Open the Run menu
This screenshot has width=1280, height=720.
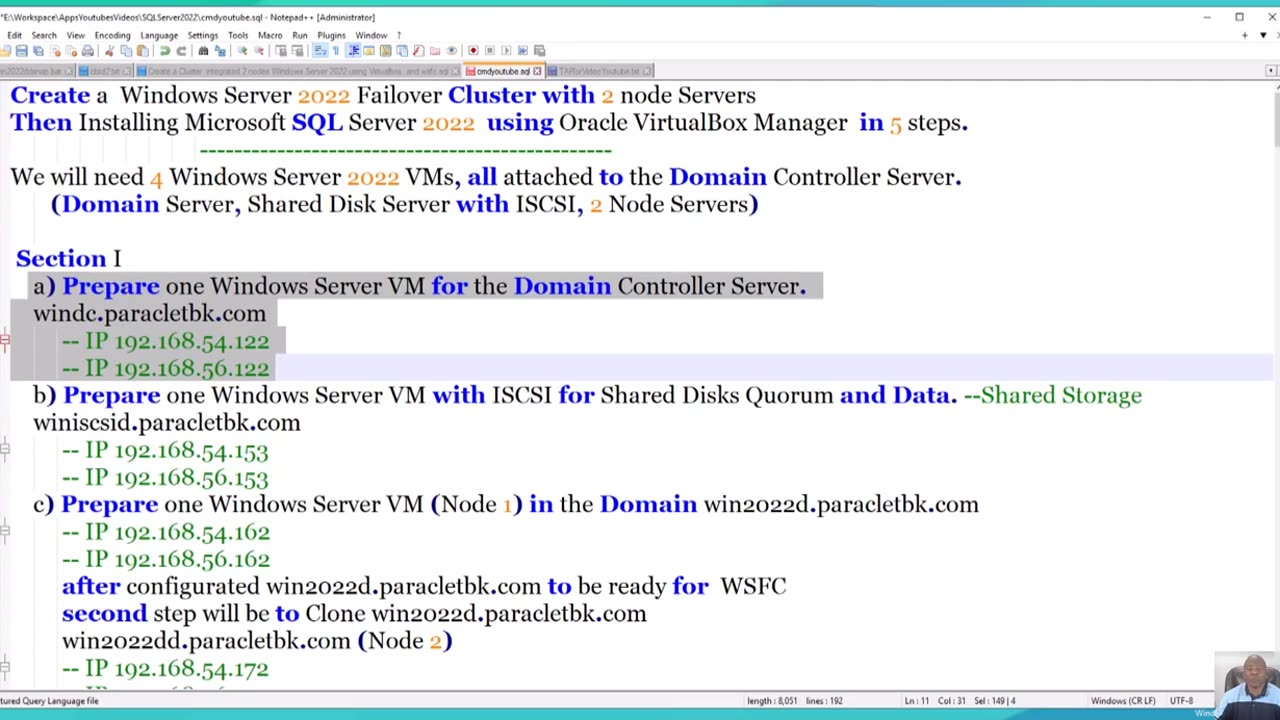pos(300,35)
